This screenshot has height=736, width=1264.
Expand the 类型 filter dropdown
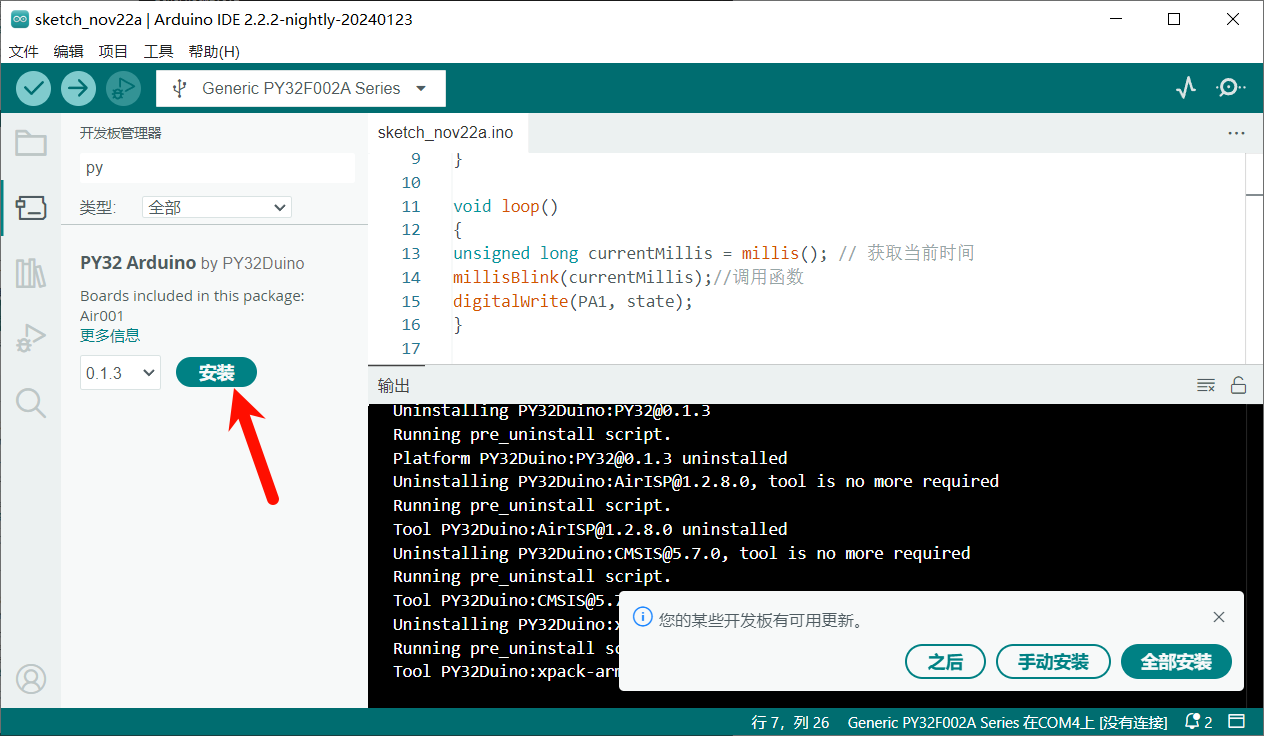point(217,207)
